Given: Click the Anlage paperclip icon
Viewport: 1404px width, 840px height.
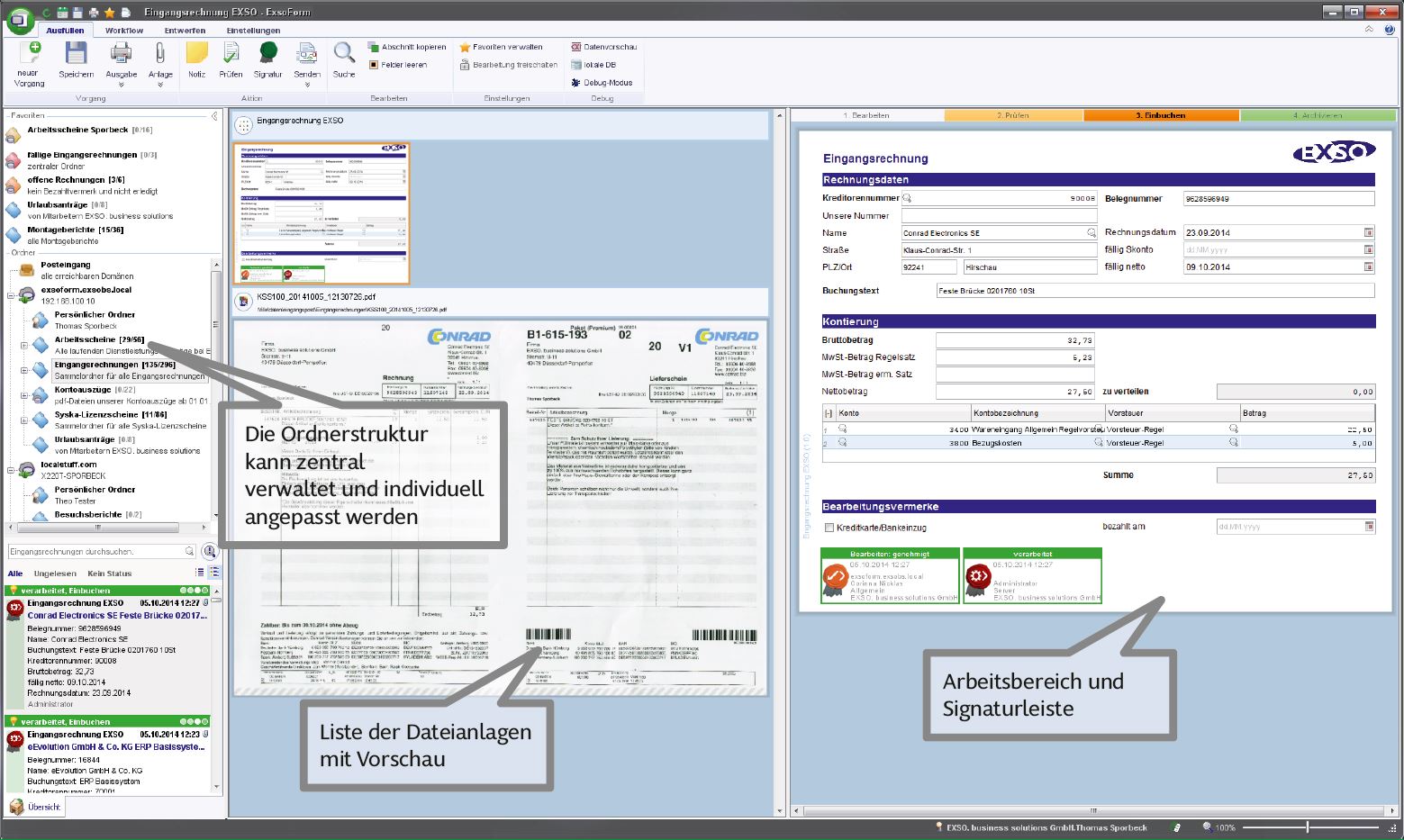Looking at the screenshot, I should (160, 54).
